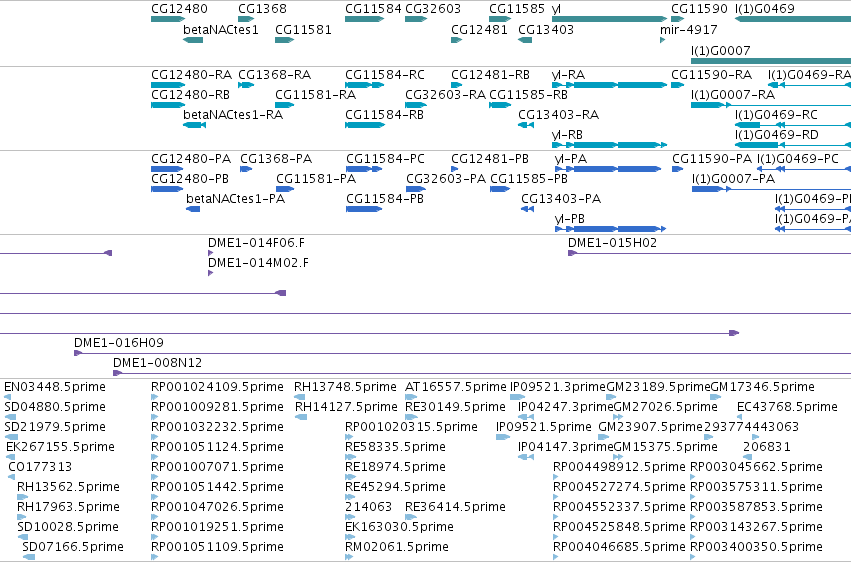The image size is (851, 562).
Task: Select protein CG12480-PA
Action: click(167, 169)
